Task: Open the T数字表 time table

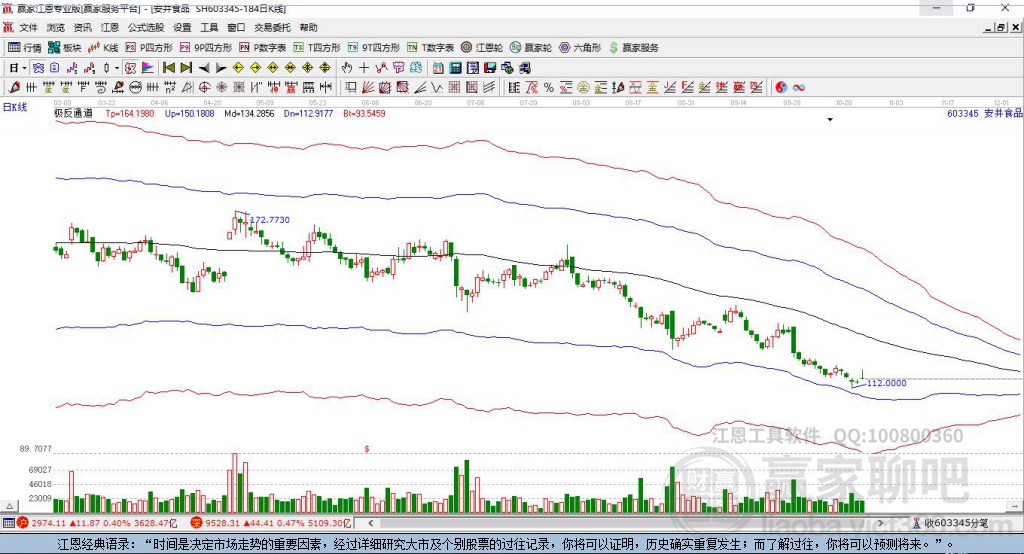Action: pos(430,48)
